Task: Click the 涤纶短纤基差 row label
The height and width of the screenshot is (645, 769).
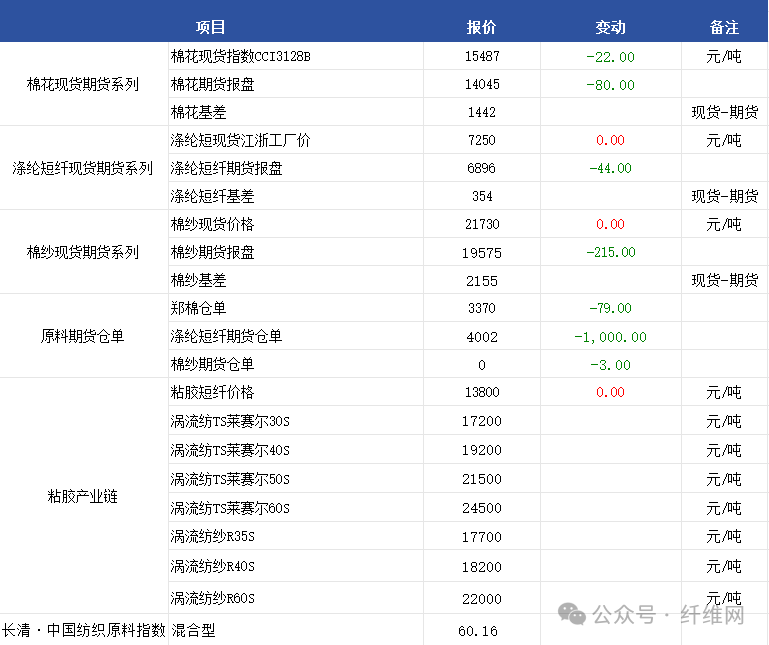Action: click(213, 196)
